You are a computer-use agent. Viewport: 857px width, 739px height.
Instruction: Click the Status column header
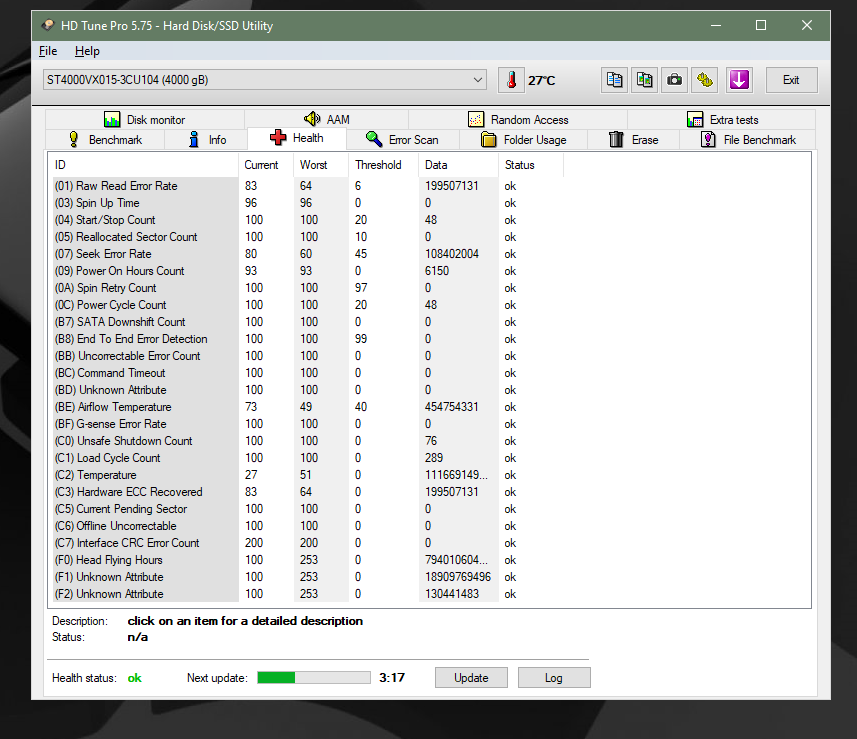click(531, 165)
